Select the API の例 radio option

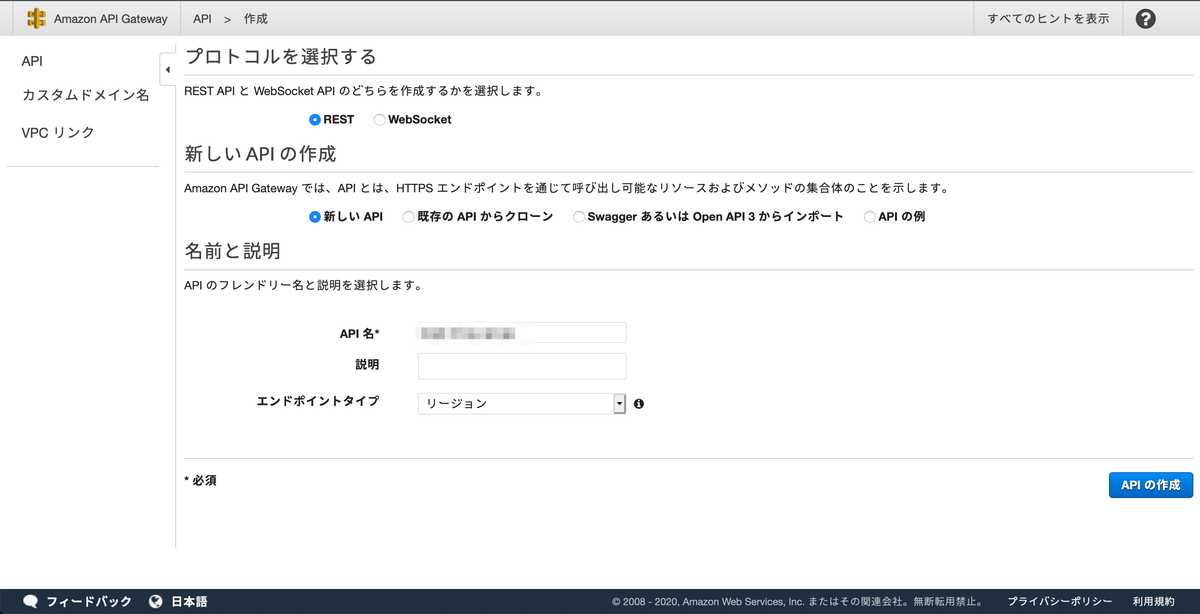870,216
